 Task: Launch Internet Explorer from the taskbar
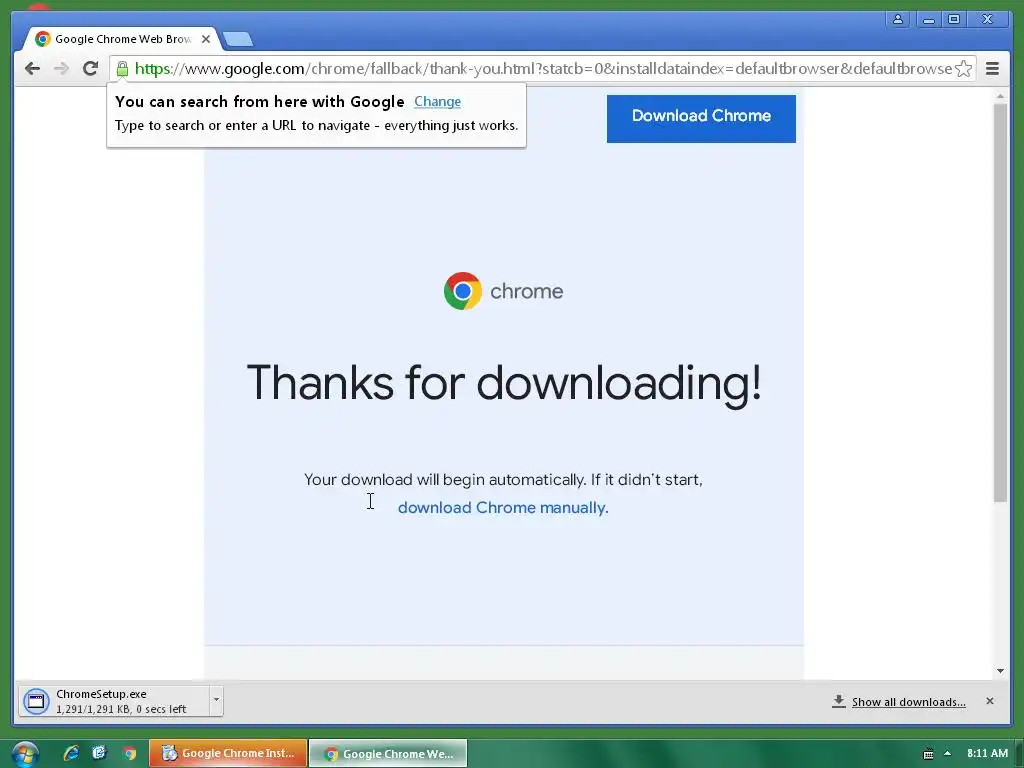(71, 754)
